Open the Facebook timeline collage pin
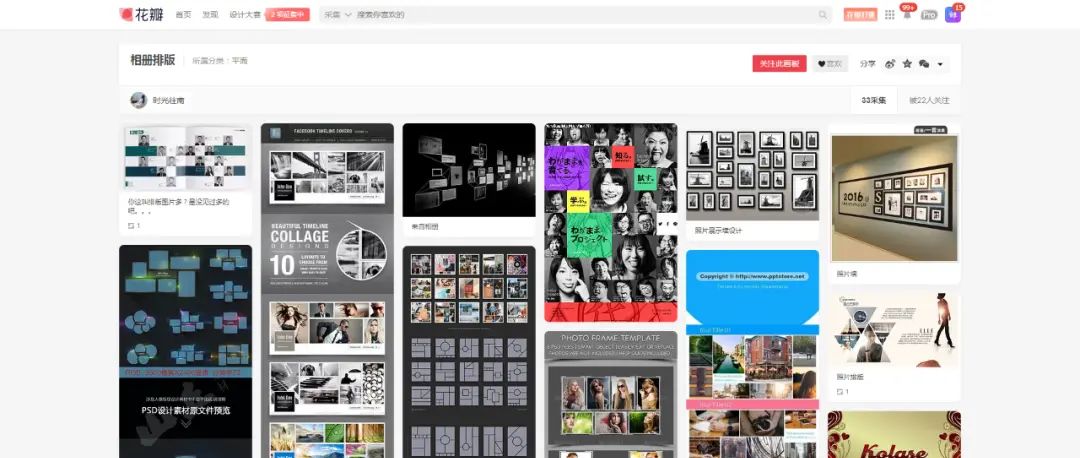Image resolution: width=1080 pixels, height=458 pixels. coord(327,290)
